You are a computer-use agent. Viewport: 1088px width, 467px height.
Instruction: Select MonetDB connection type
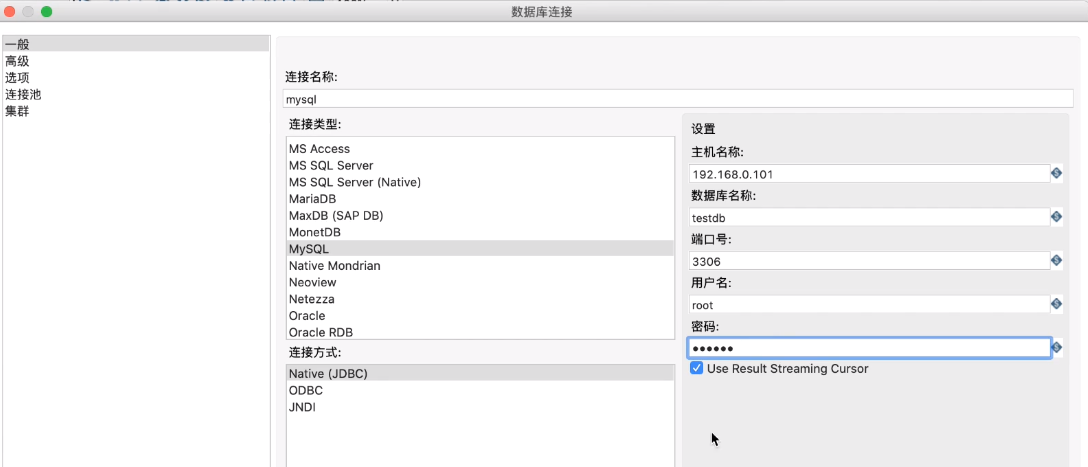(x=479, y=232)
